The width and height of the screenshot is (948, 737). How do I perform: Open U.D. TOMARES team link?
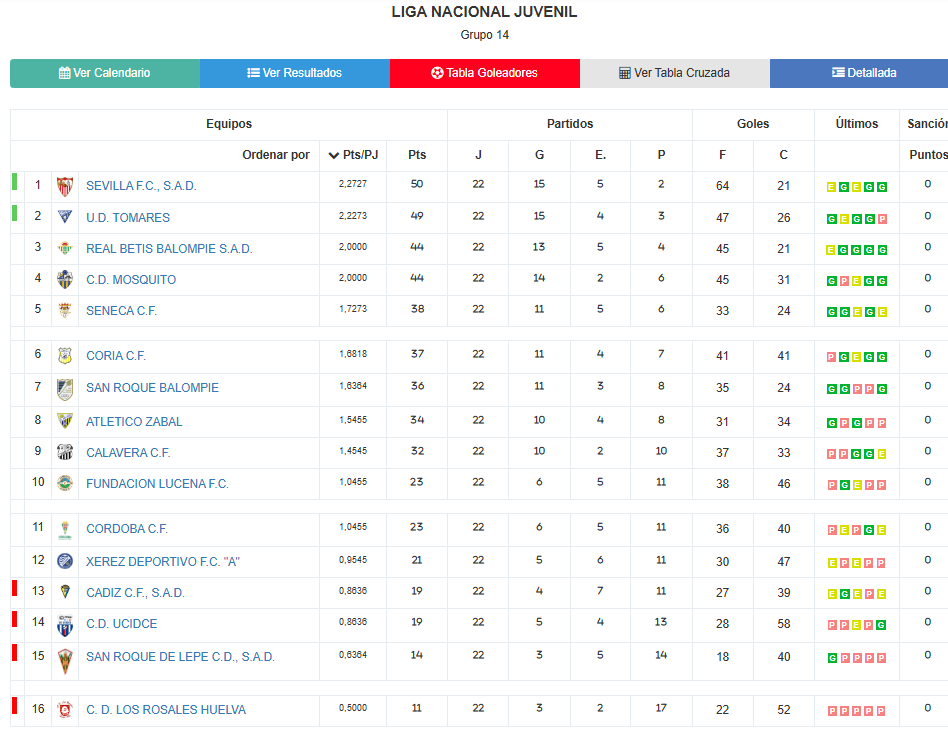point(128,218)
